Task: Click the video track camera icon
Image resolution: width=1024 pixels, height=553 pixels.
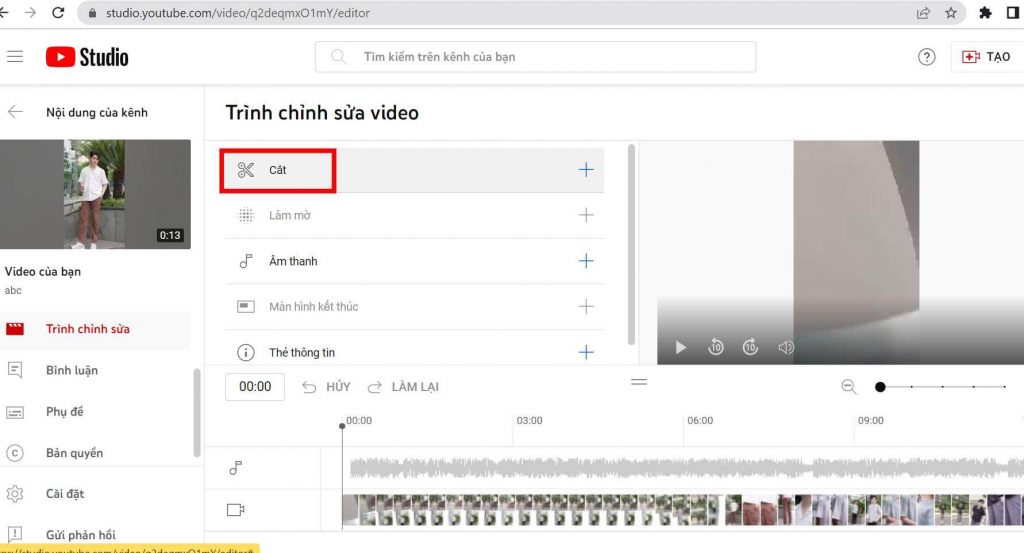Action: pos(235,510)
